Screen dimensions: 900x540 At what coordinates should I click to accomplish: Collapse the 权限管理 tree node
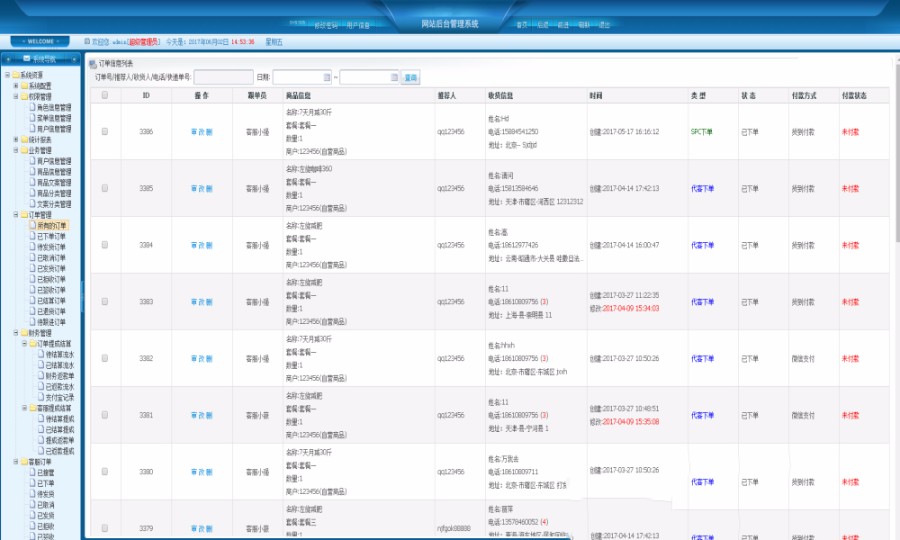16,96
